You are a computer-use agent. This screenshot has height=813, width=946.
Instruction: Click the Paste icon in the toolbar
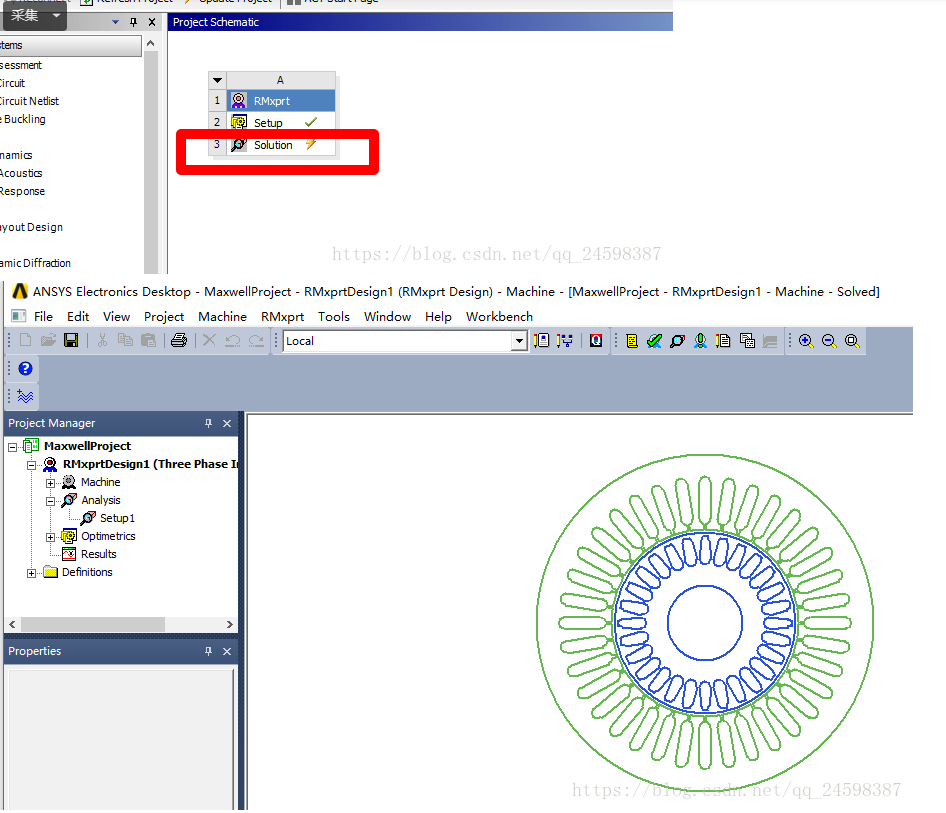(147, 340)
